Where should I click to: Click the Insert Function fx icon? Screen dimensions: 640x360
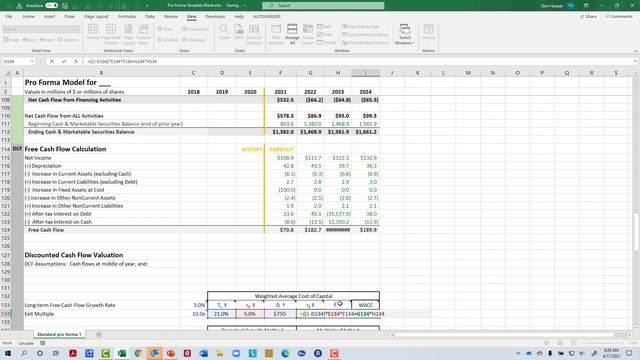click(x=76, y=61)
